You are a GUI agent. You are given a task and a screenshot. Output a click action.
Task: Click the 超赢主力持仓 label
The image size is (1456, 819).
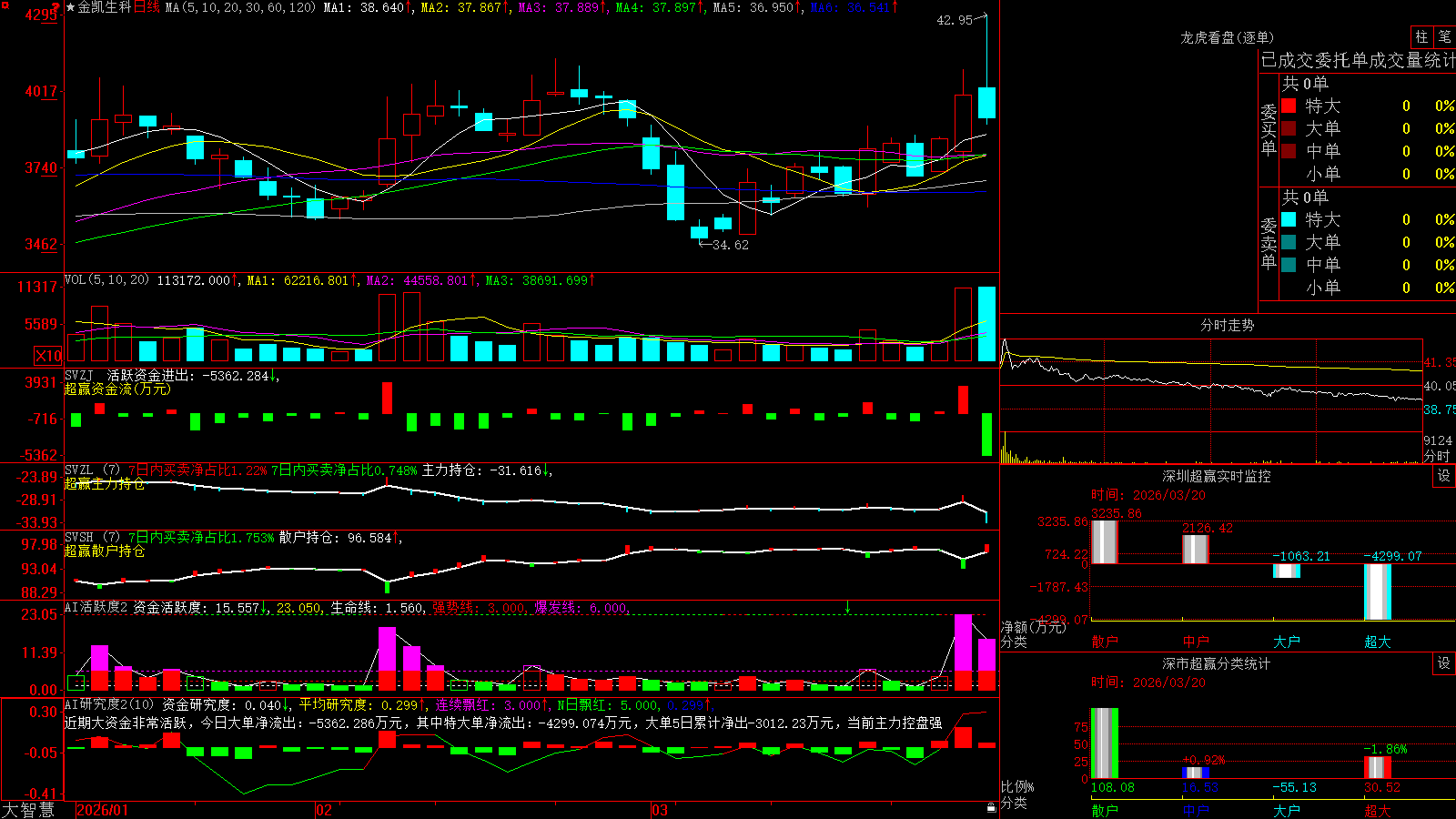[105, 483]
